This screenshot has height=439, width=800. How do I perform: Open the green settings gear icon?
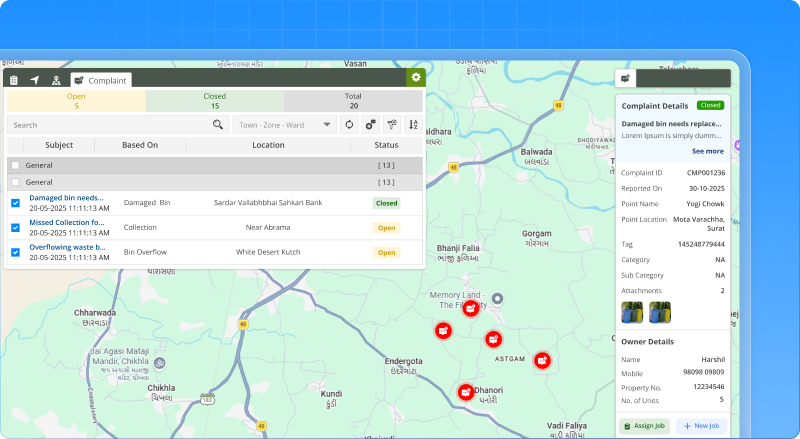pyautogui.click(x=415, y=77)
